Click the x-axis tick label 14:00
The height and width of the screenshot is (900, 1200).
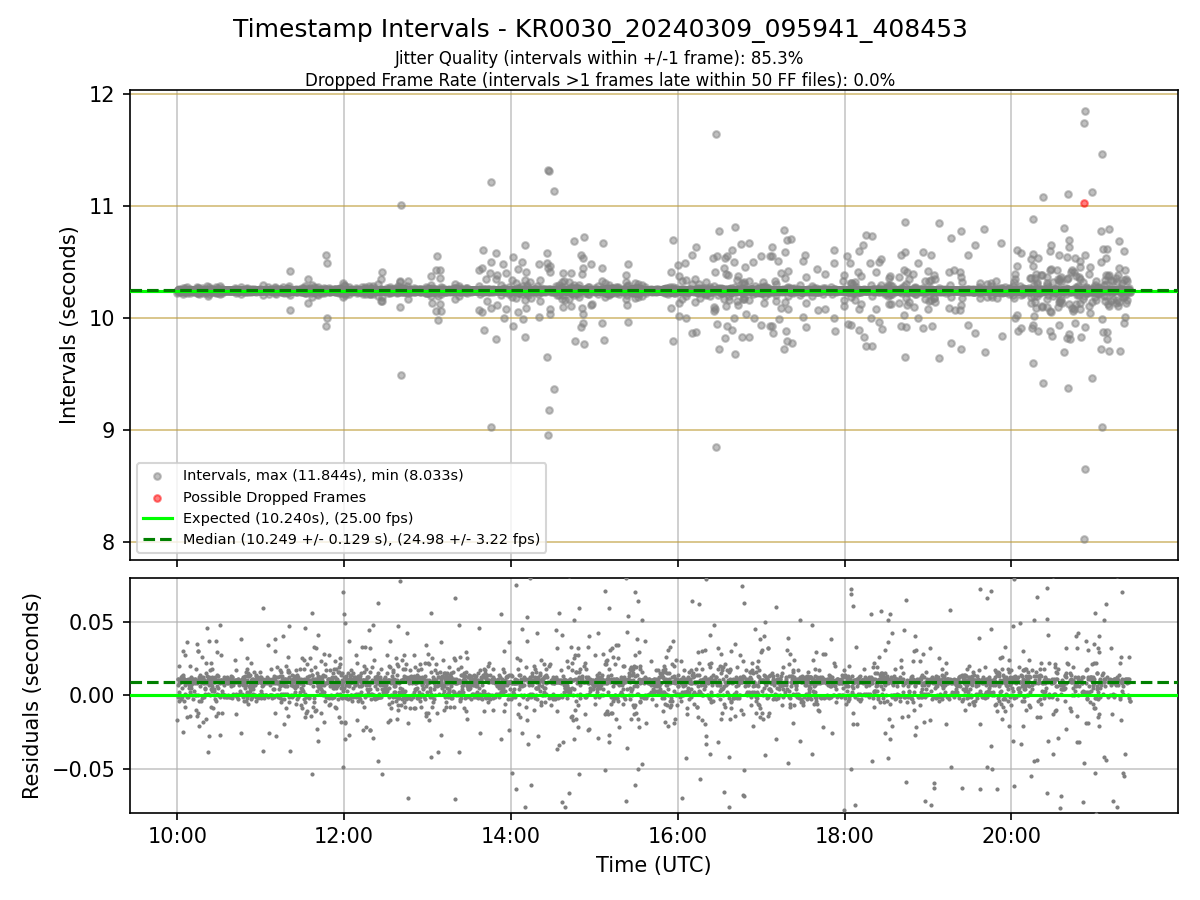pyautogui.click(x=511, y=835)
